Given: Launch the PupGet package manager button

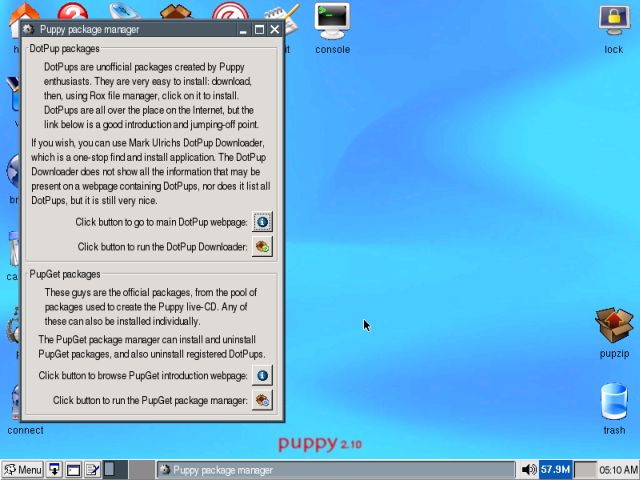Looking at the screenshot, I should (262, 400).
